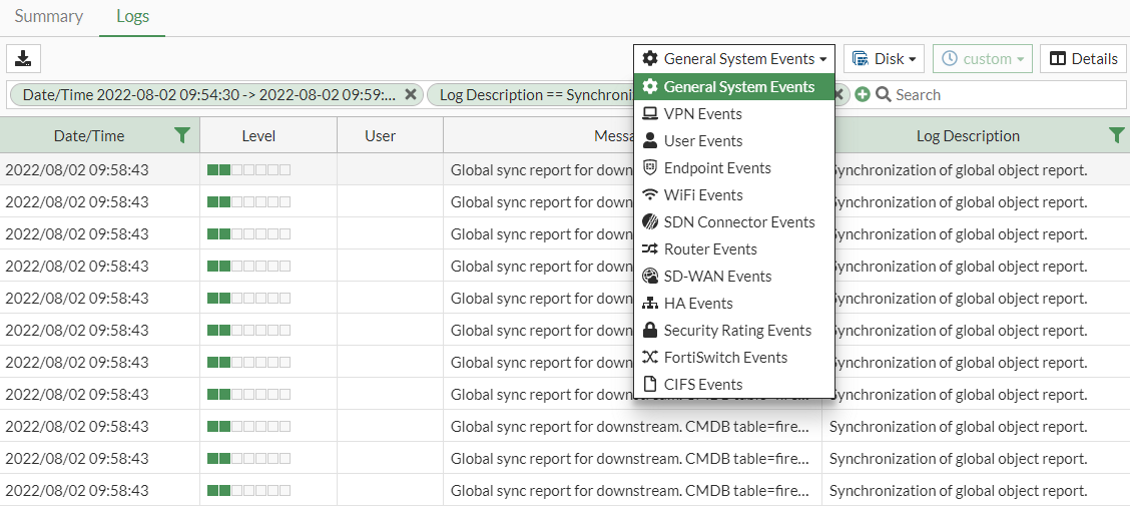Choose Router Events option
This screenshot has height=514, width=1130.
(x=710, y=249)
